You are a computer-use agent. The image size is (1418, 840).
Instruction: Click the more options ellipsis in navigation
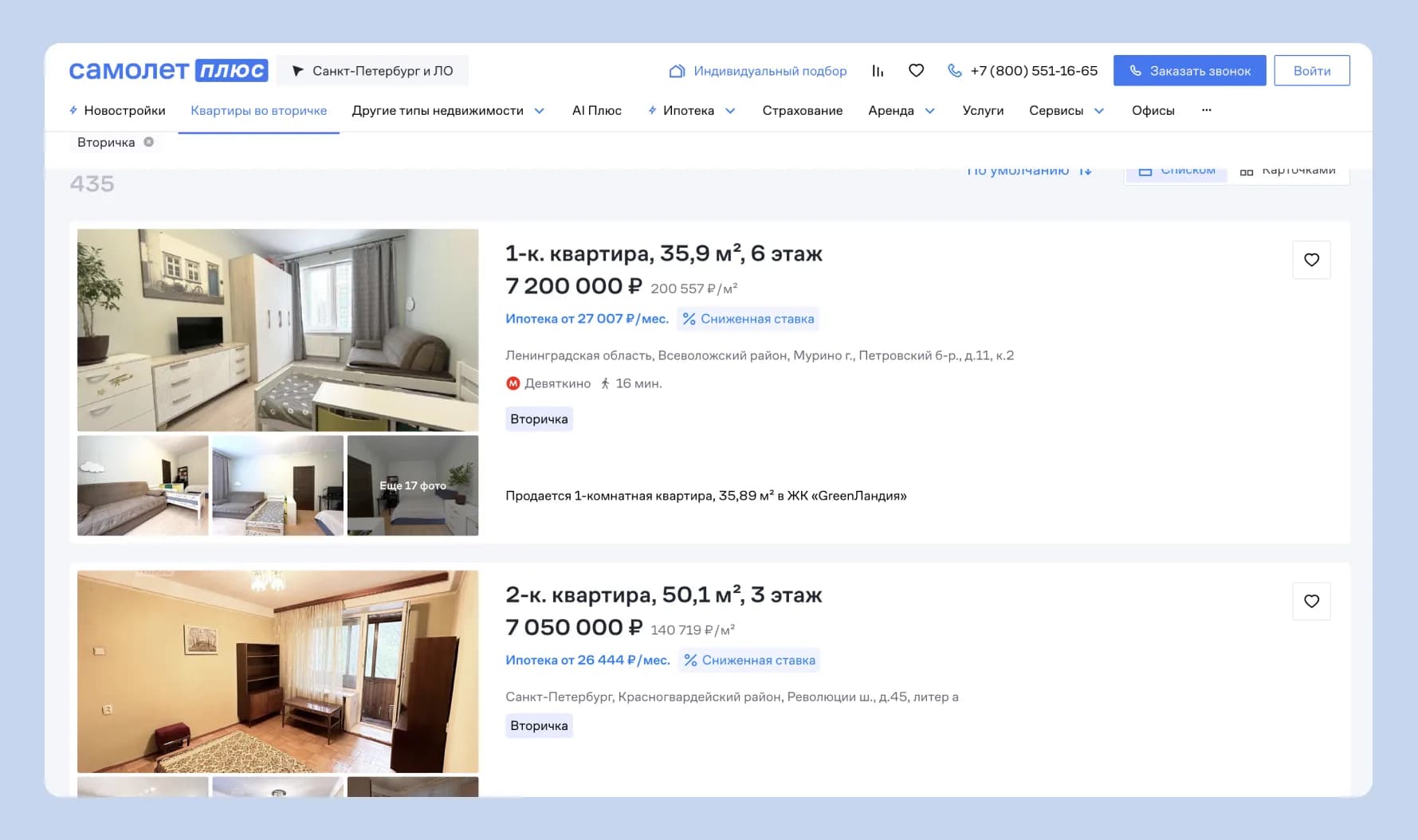1206,110
